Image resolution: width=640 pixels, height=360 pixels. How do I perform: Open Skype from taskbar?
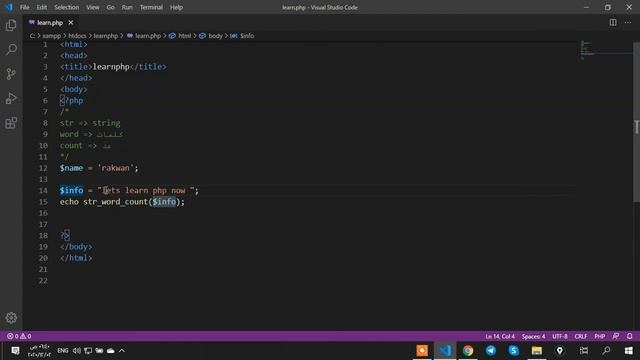click(x=513, y=351)
